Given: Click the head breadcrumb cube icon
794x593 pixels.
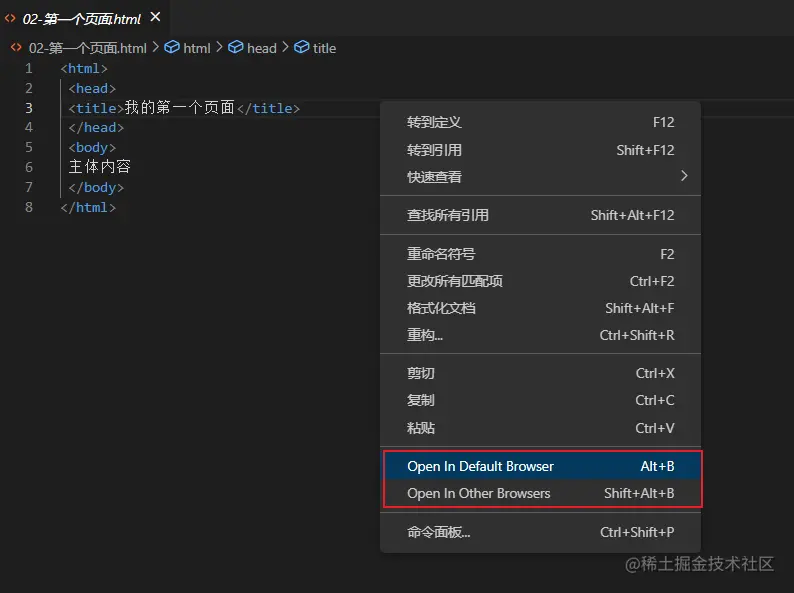Looking at the screenshot, I should (x=236, y=47).
